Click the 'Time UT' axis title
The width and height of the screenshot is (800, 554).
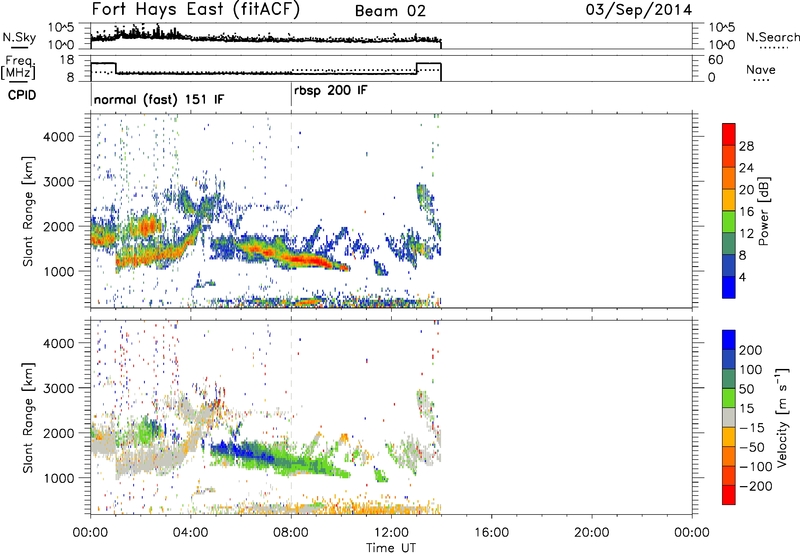click(391, 547)
